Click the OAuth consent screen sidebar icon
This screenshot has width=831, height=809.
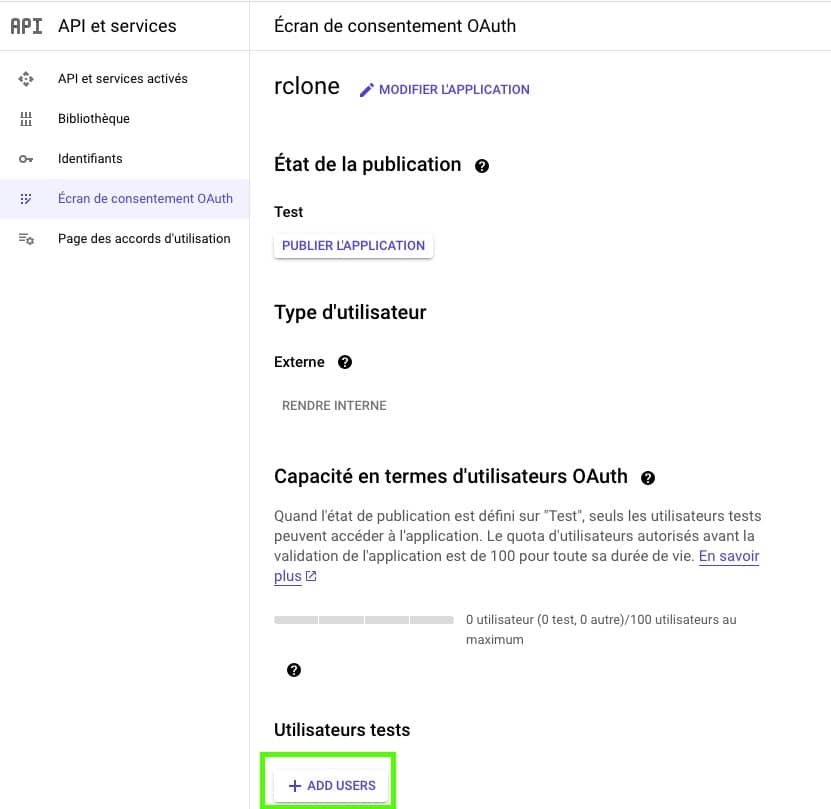click(25, 199)
